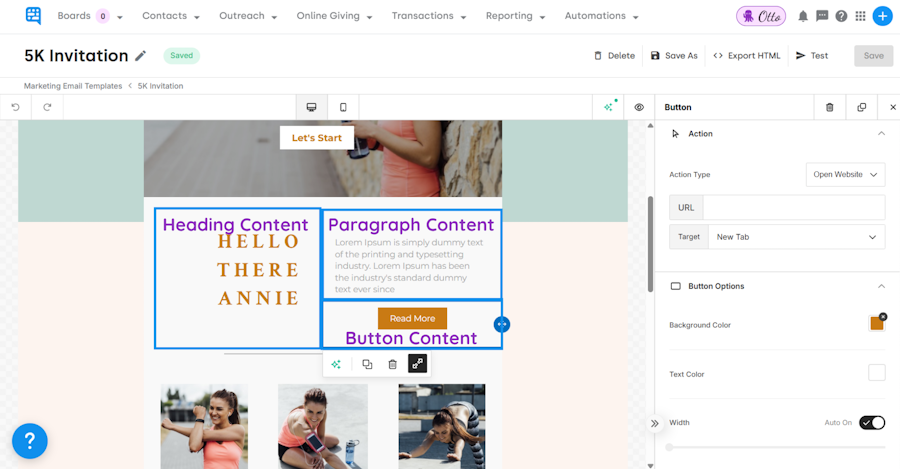Redo the last editor change
900x469 pixels.
click(47, 107)
